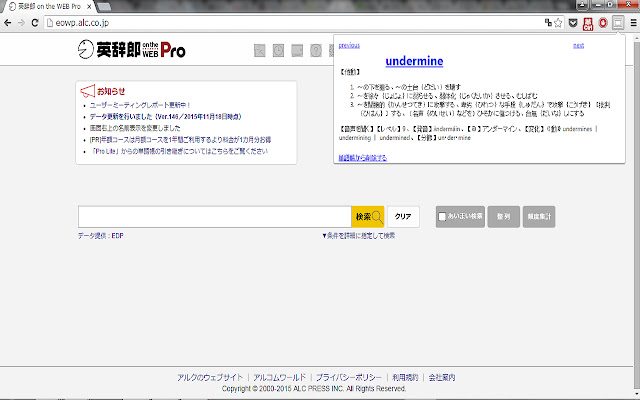Click the EDP data provider link
Screen dimensions: 640x400
click(x=118, y=236)
